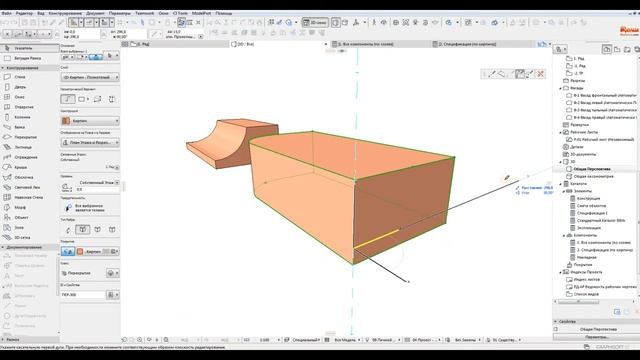
Task: Click the ID field containing ПЕР-300
Action: coord(83,294)
